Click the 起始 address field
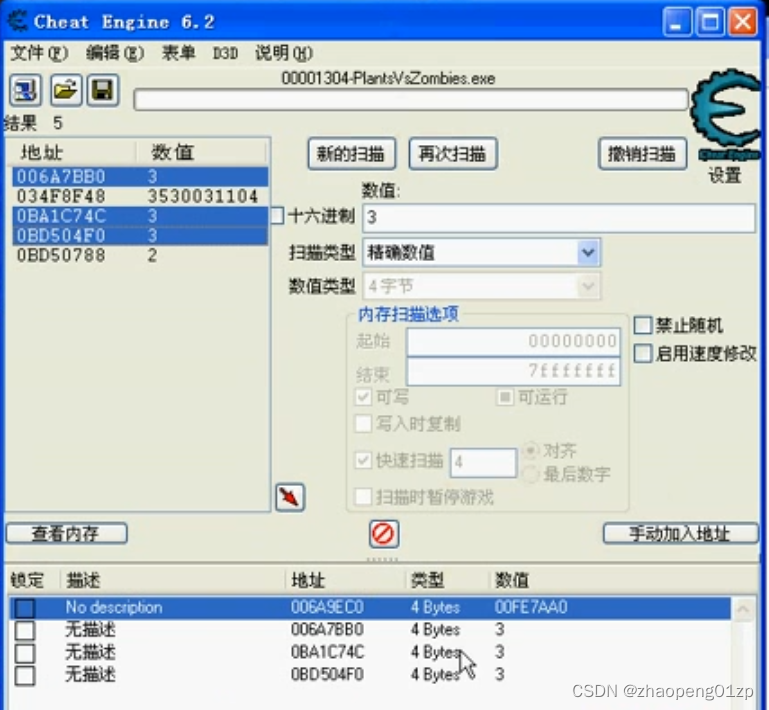The image size is (769, 710). tap(513, 341)
